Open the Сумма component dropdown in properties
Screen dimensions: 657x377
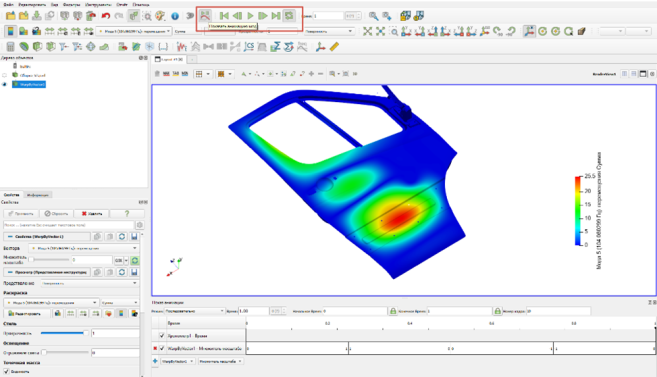120,302
